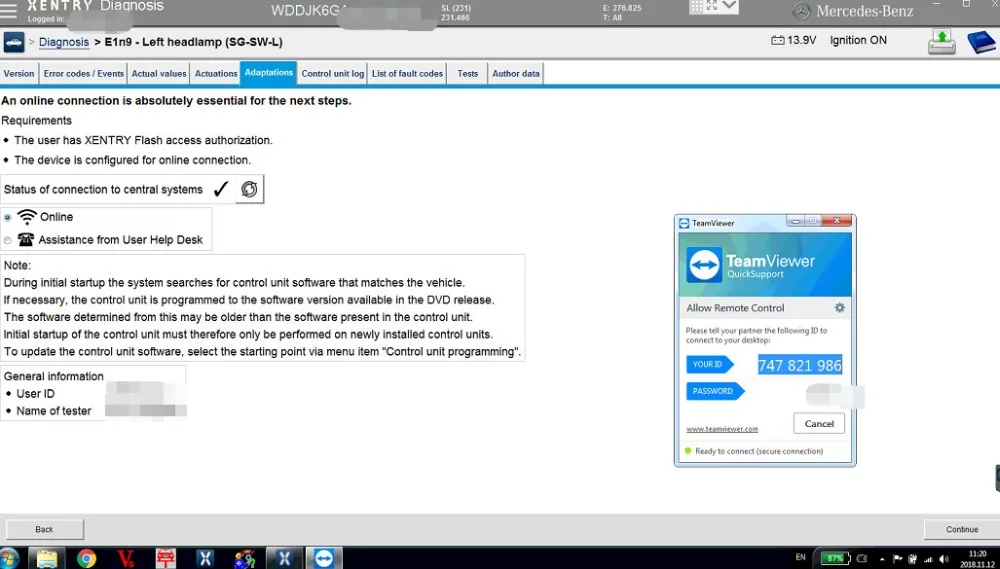The height and width of the screenshot is (569, 1000).
Task: Switch to the Actual values tab
Action: click(159, 73)
